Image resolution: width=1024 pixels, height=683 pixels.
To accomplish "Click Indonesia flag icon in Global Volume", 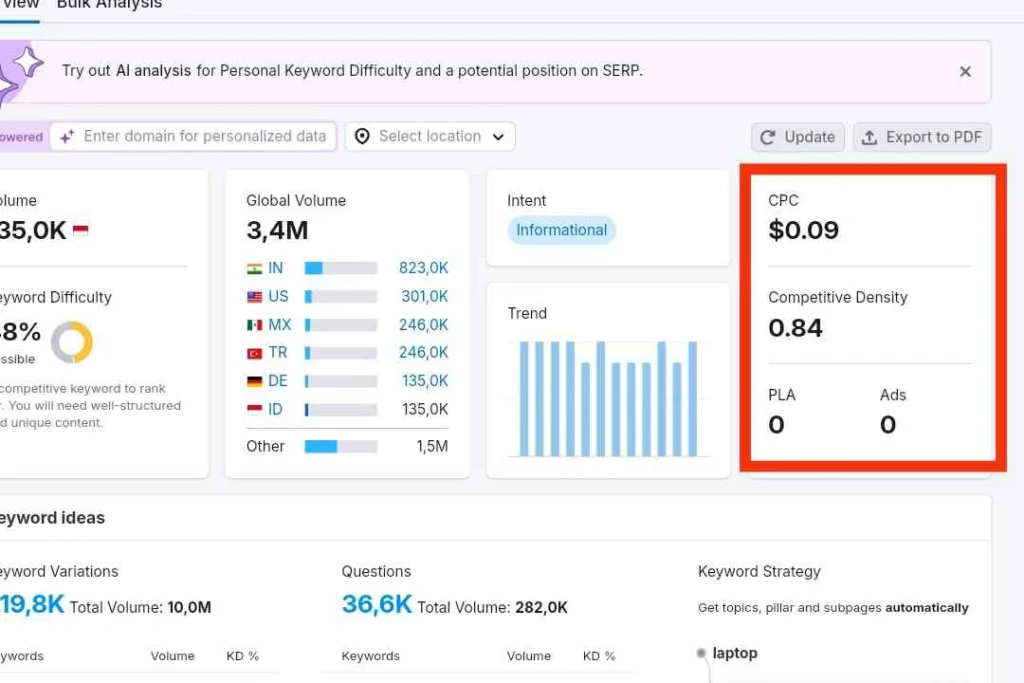I will [x=255, y=409].
